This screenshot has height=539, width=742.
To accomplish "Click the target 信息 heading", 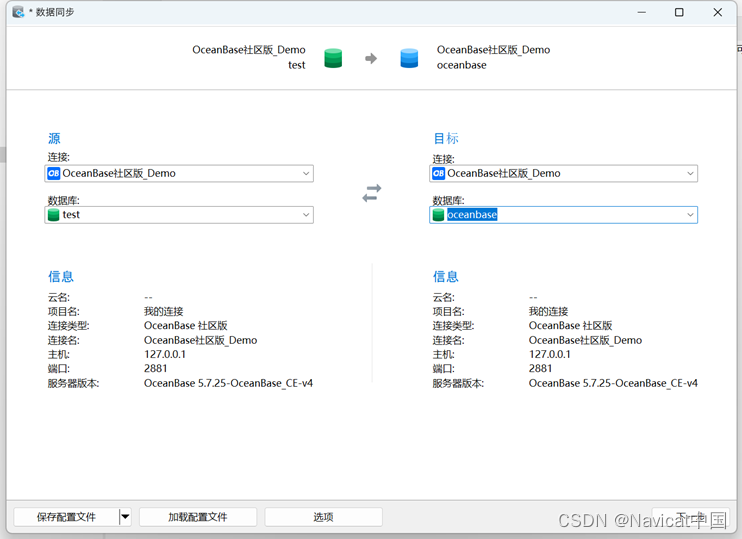I will 445,276.
